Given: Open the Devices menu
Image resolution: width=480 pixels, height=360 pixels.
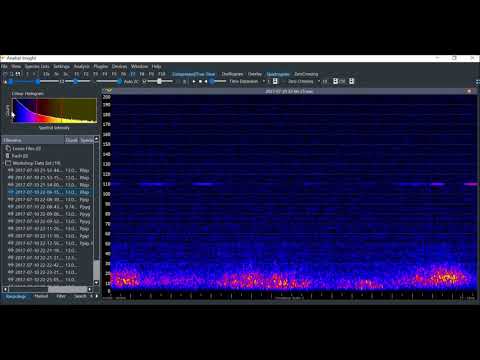Looking at the screenshot, I should 119,66.
